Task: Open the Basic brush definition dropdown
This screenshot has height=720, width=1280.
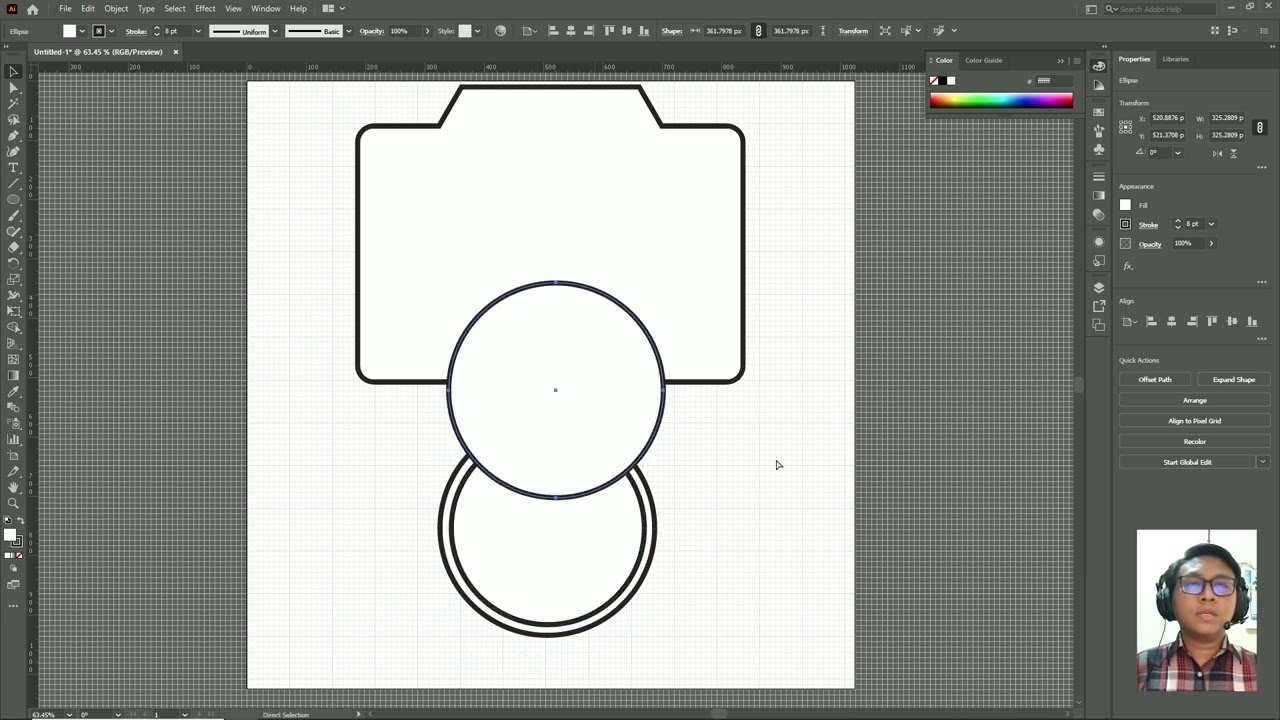Action: pyautogui.click(x=349, y=31)
